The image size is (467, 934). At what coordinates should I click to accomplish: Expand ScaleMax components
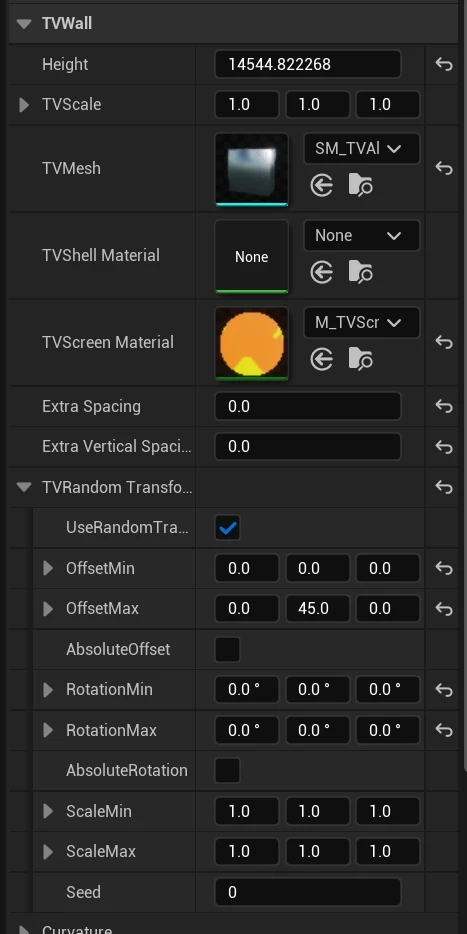point(48,852)
